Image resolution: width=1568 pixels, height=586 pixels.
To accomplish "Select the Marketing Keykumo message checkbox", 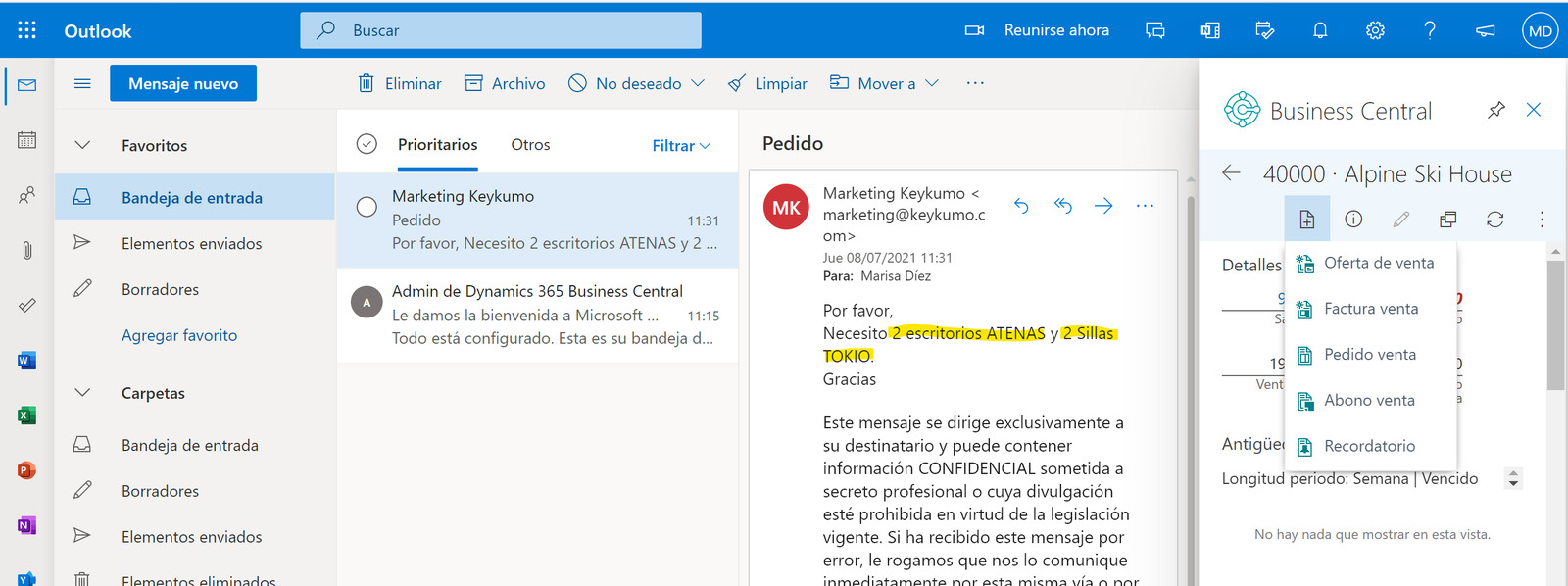I will (367, 207).
